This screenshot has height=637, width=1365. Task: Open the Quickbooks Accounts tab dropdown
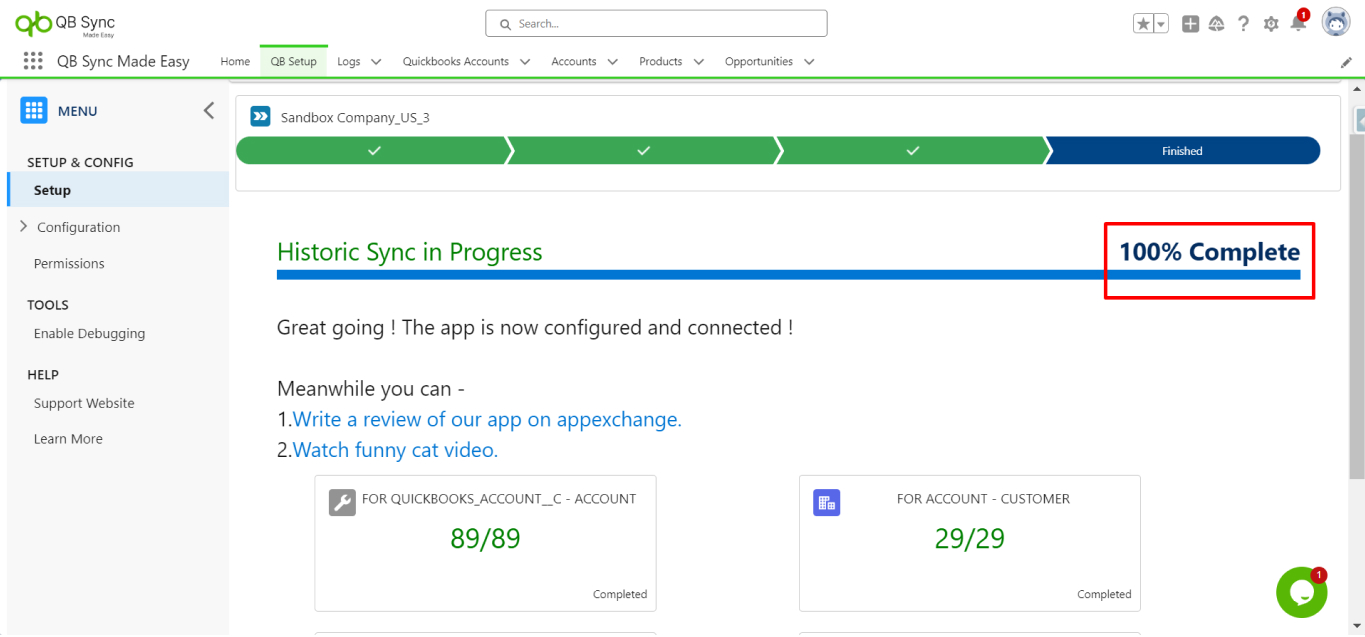[527, 62]
